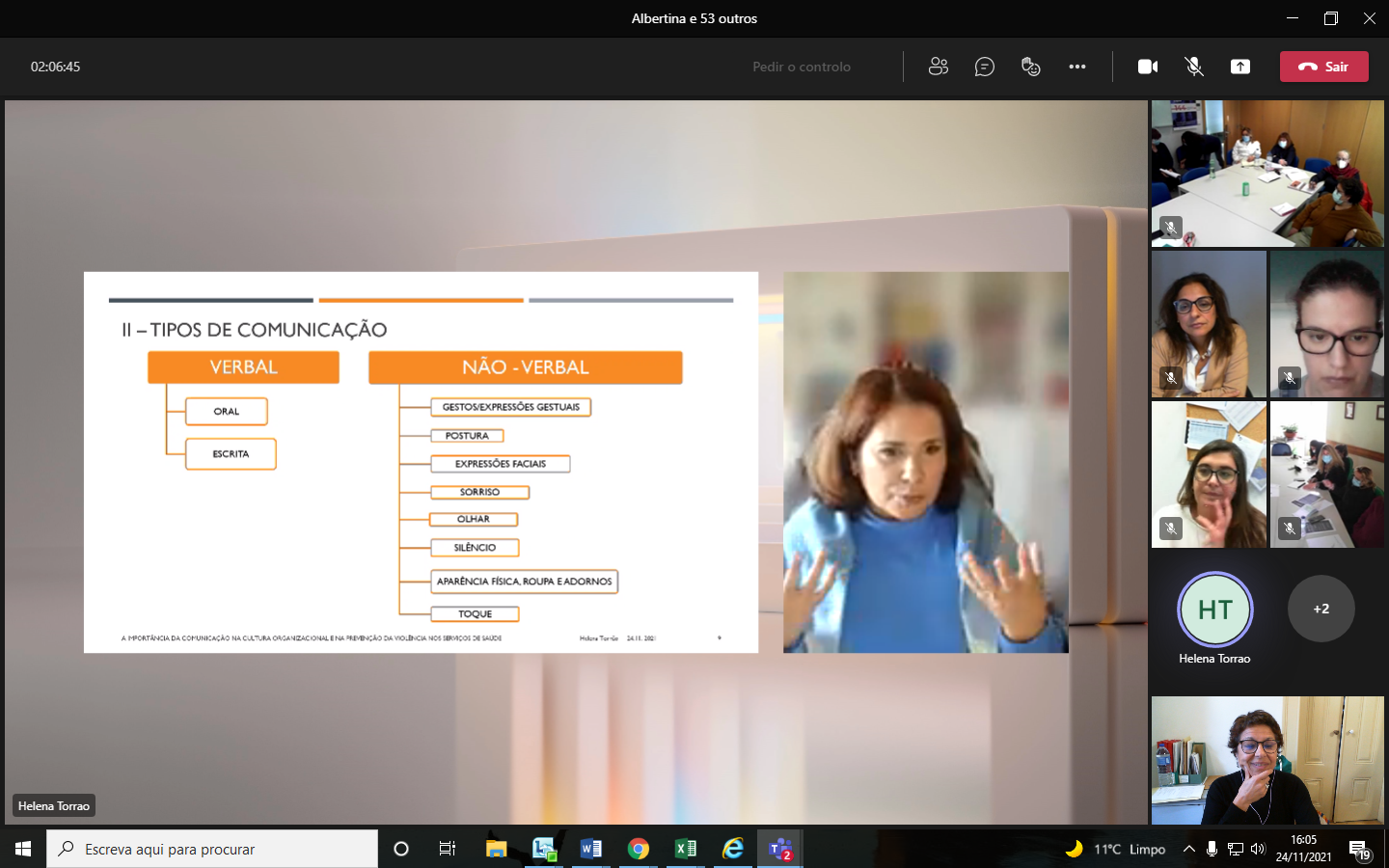Image resolution: width=1389 pixels, height=868 pixels.
Task: Unmute the microphone
Action: [x=1194, y=67]
